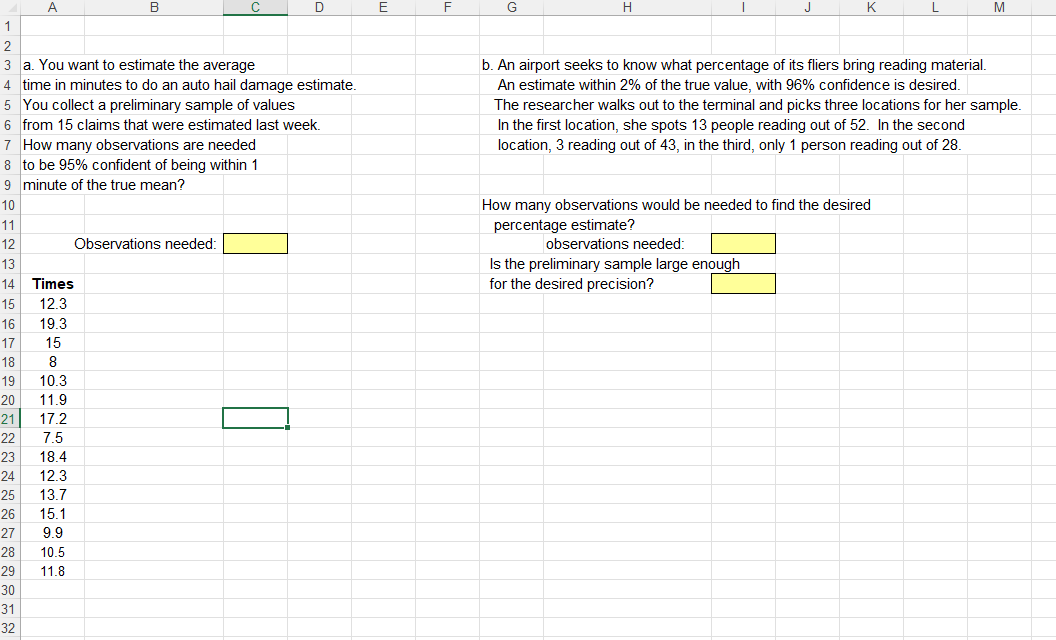Select the highlighted column C header
This screenshot has width=1056, height=640.
coord(255,7)
